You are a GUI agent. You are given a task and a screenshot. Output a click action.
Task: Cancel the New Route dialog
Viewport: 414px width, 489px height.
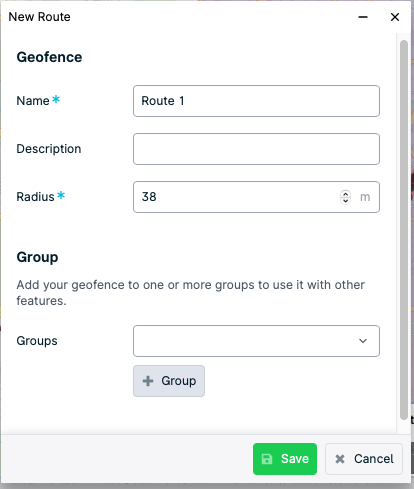364,459
